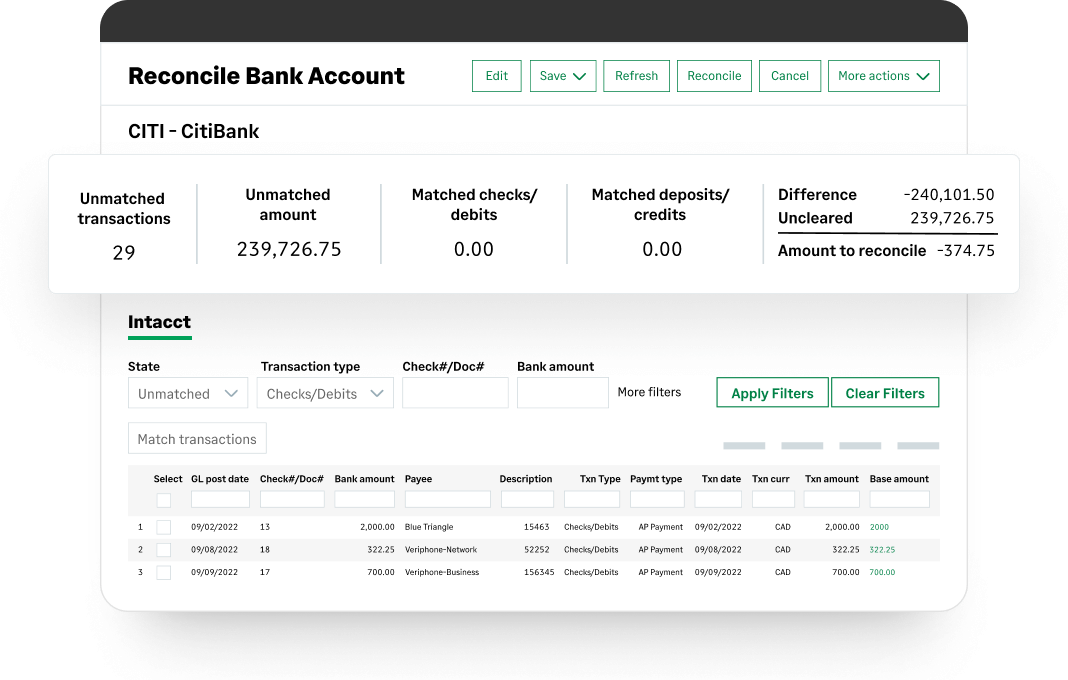Click the Txn amount column filter box
This screenshot has height=680, width=1068.
(x=832, y=499)
